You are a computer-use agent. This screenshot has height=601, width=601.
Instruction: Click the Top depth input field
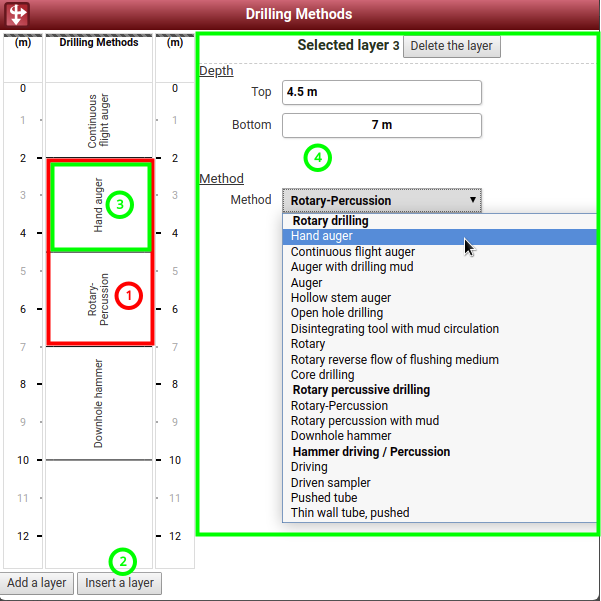click(x=381, y=92)
